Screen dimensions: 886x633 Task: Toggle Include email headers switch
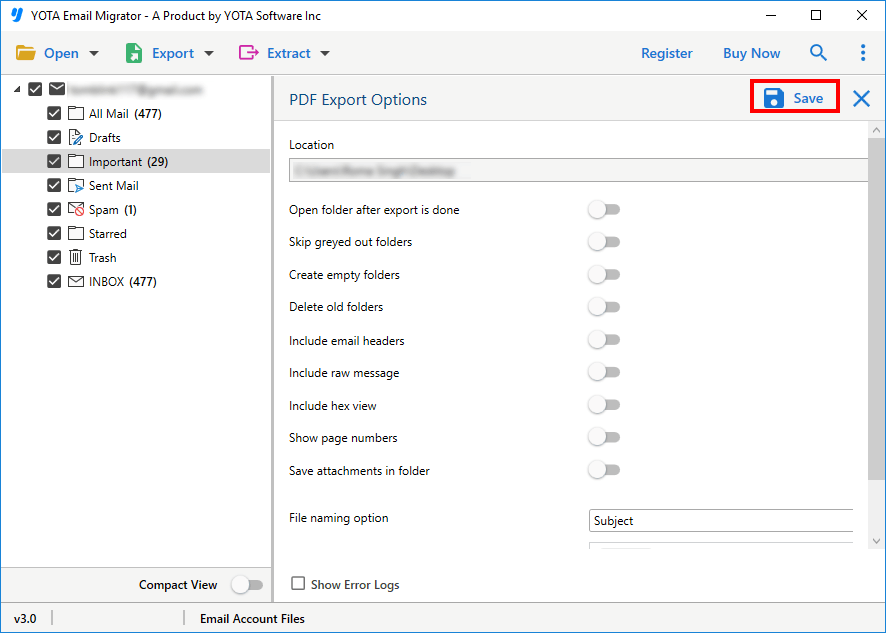tap(604, 340)
